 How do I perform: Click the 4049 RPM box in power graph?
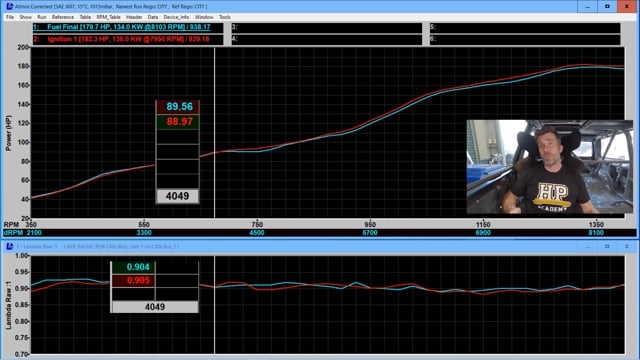pos(178,196)
